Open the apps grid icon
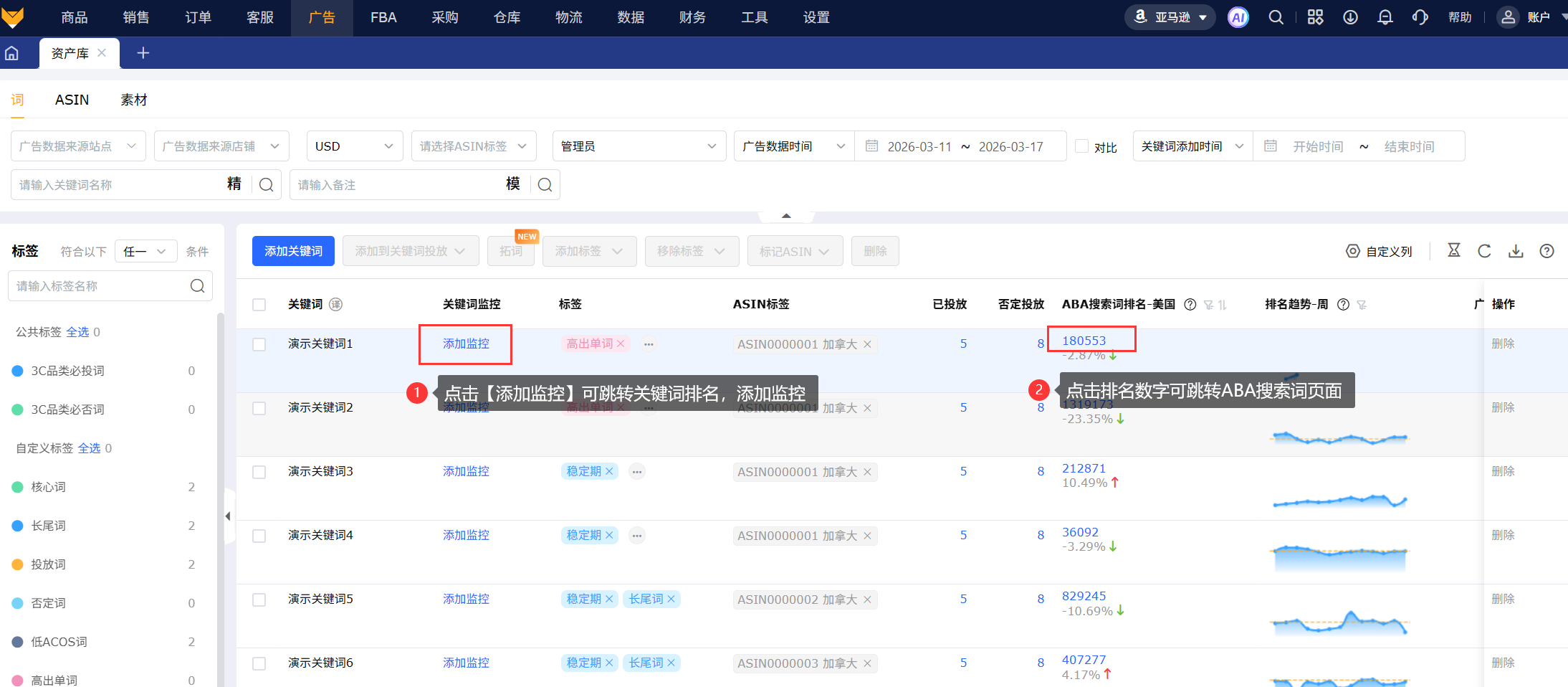 1315,17
